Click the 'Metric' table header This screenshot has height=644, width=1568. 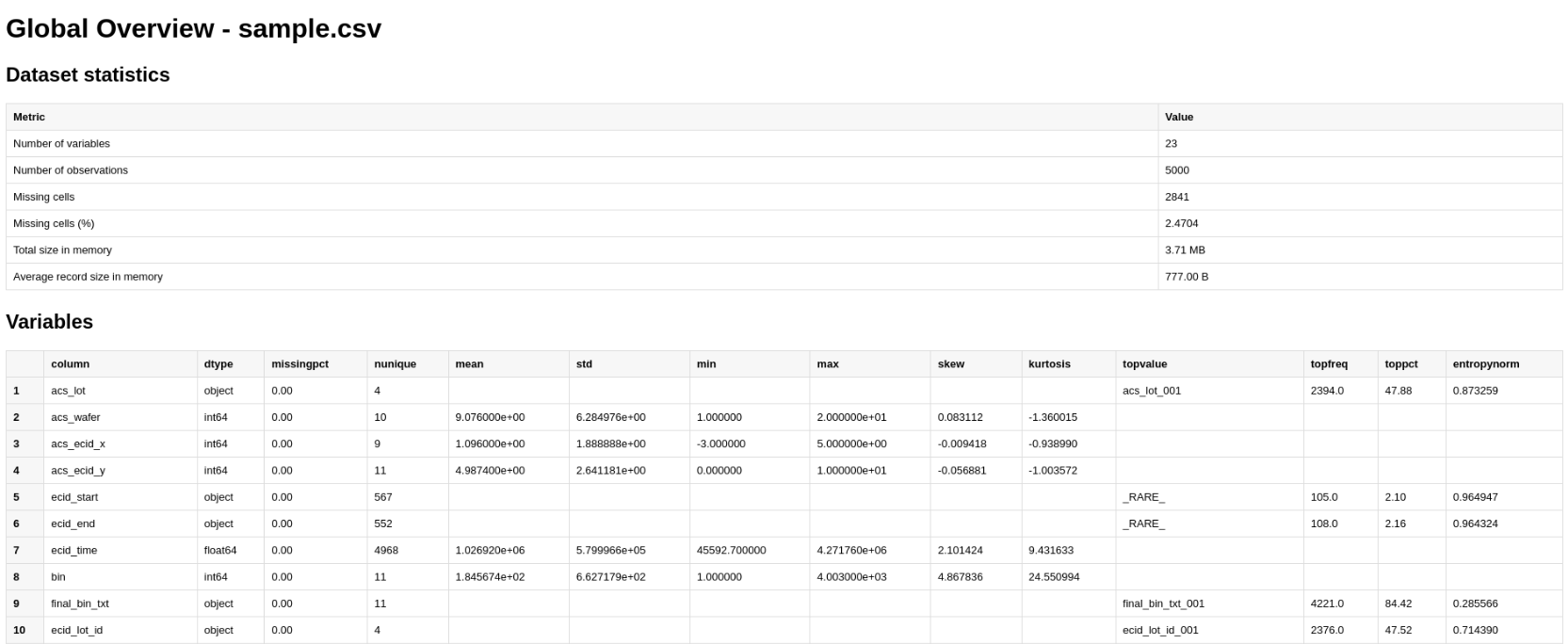[29, 117]
